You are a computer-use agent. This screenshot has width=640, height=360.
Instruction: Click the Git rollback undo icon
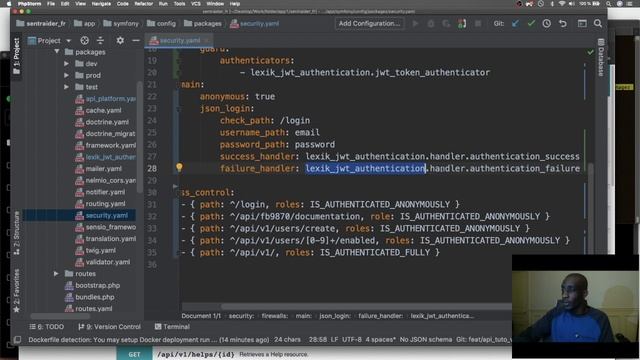(563, 24)
